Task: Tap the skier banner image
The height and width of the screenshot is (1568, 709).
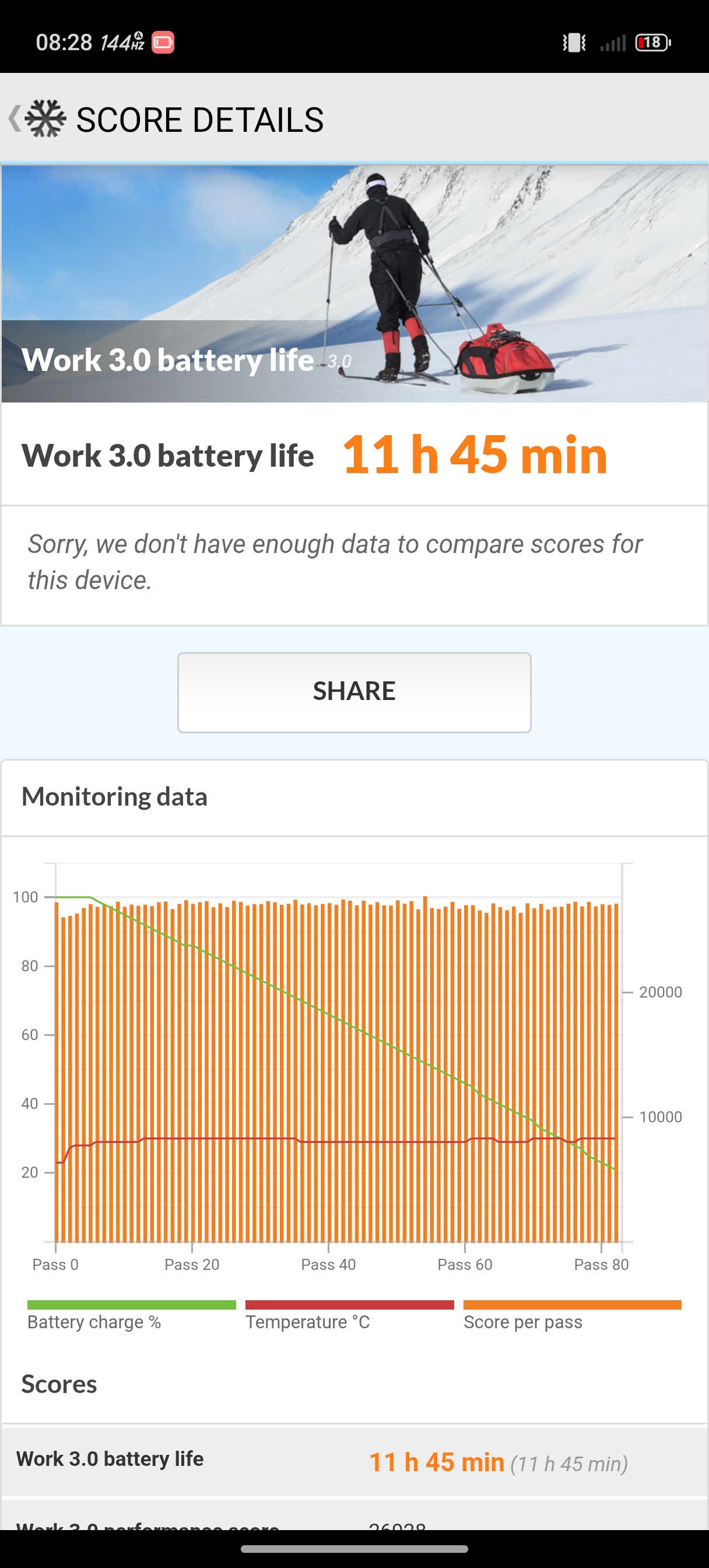Action: [x=354, y=268]
